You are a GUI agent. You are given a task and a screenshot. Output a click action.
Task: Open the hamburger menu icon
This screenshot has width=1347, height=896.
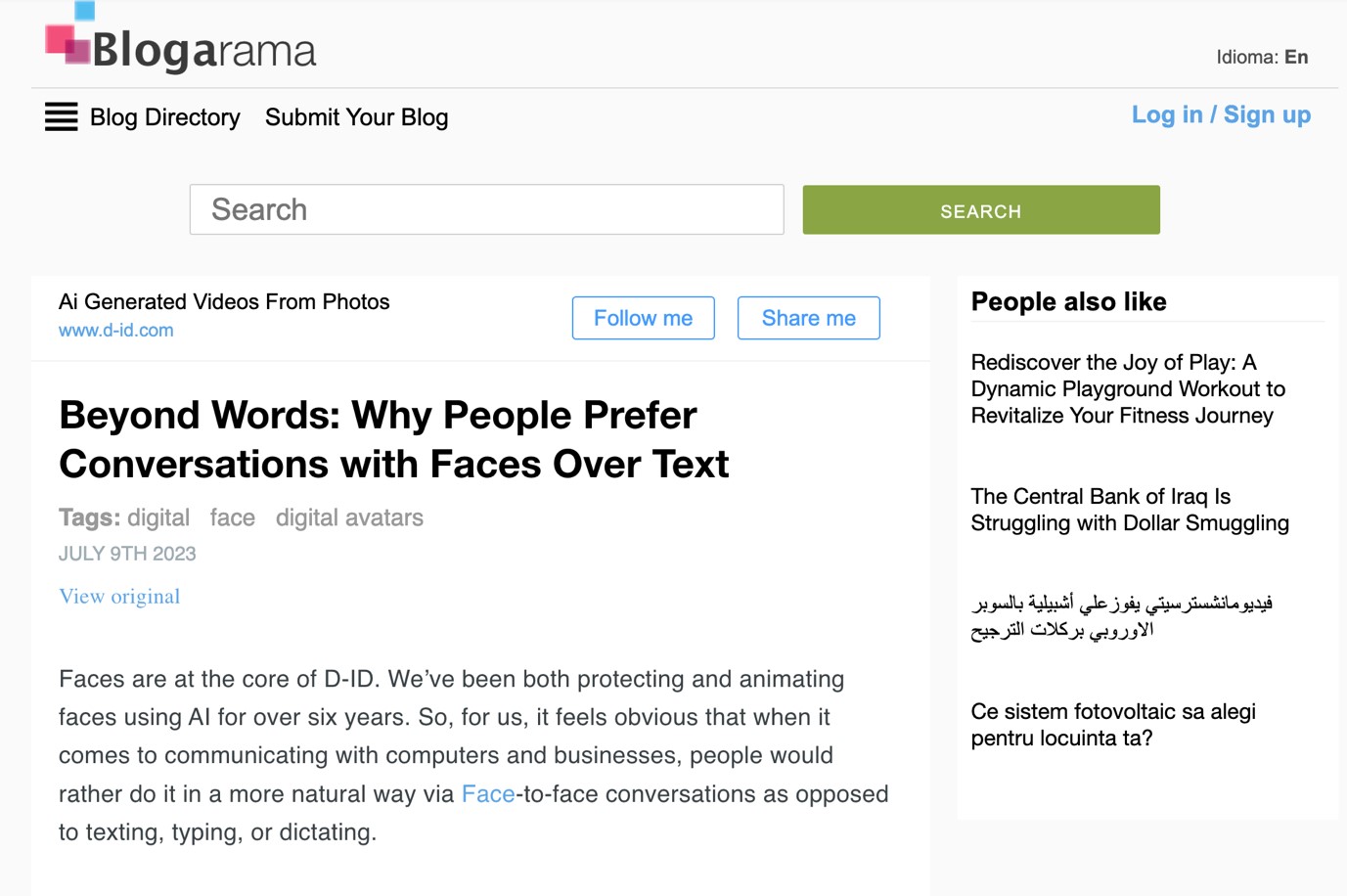(x=61, y=116)
